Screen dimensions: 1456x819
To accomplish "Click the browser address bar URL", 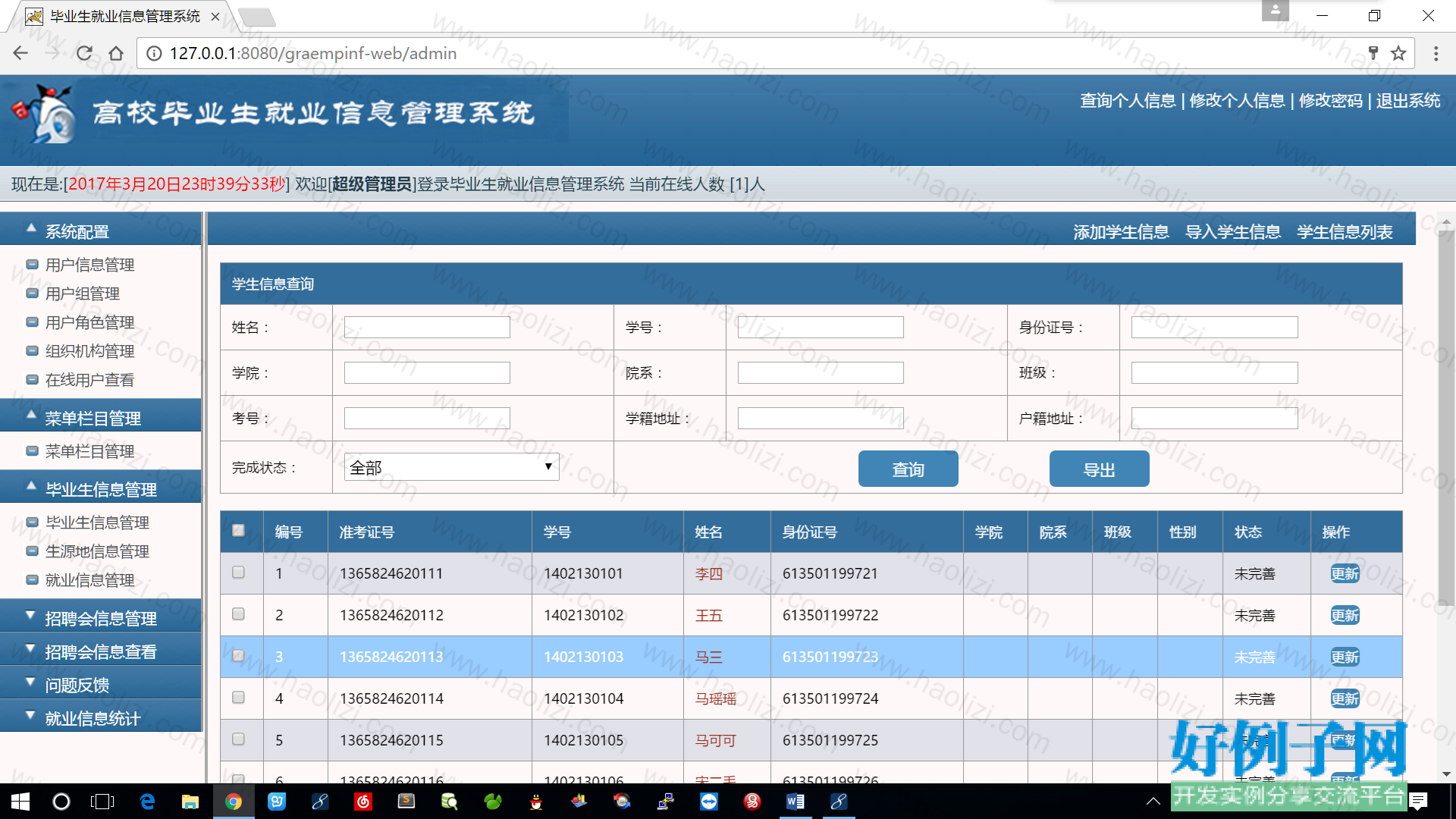I will point(313,53).
